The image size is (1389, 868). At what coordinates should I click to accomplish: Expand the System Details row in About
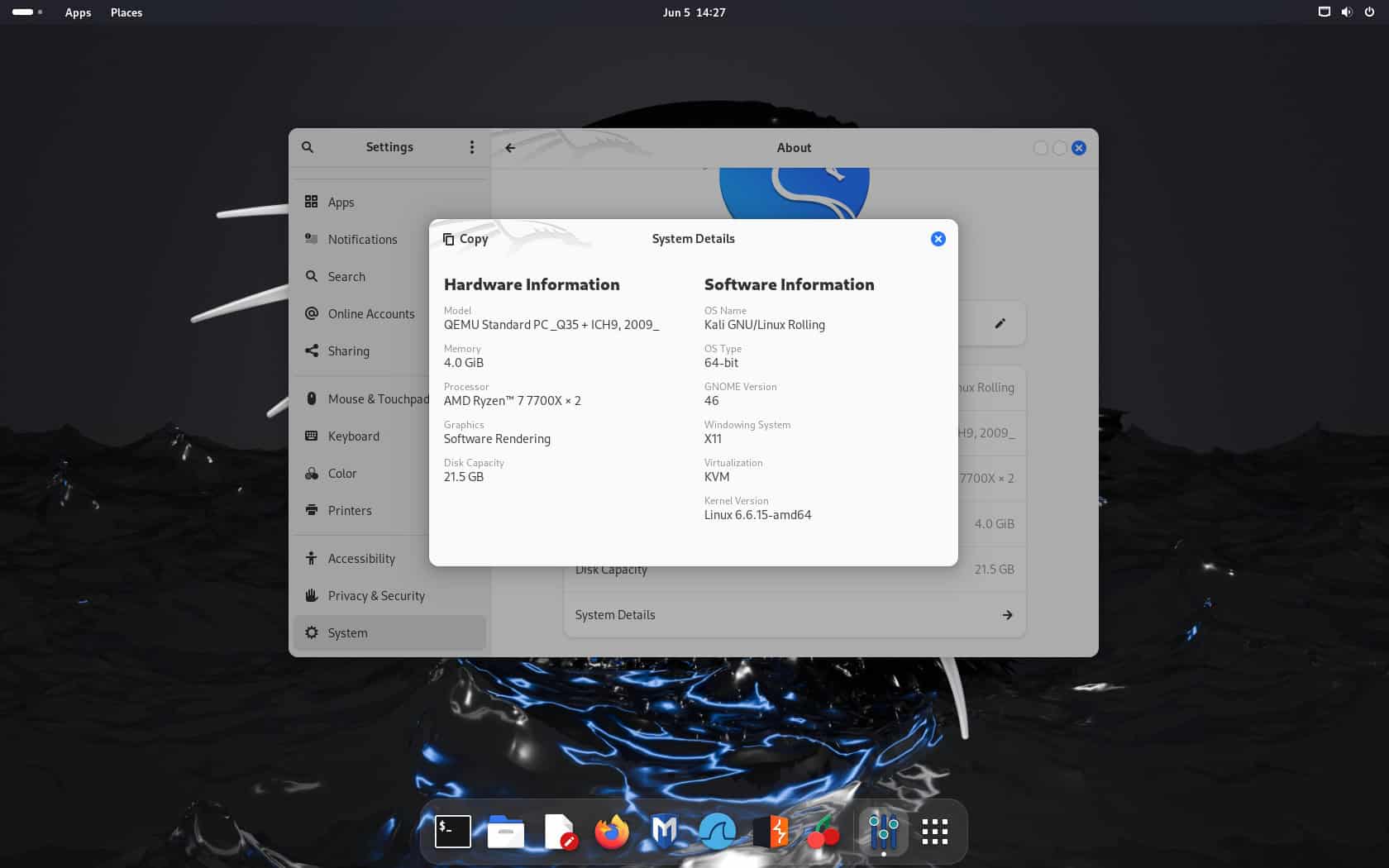[x=1007, y=614]
